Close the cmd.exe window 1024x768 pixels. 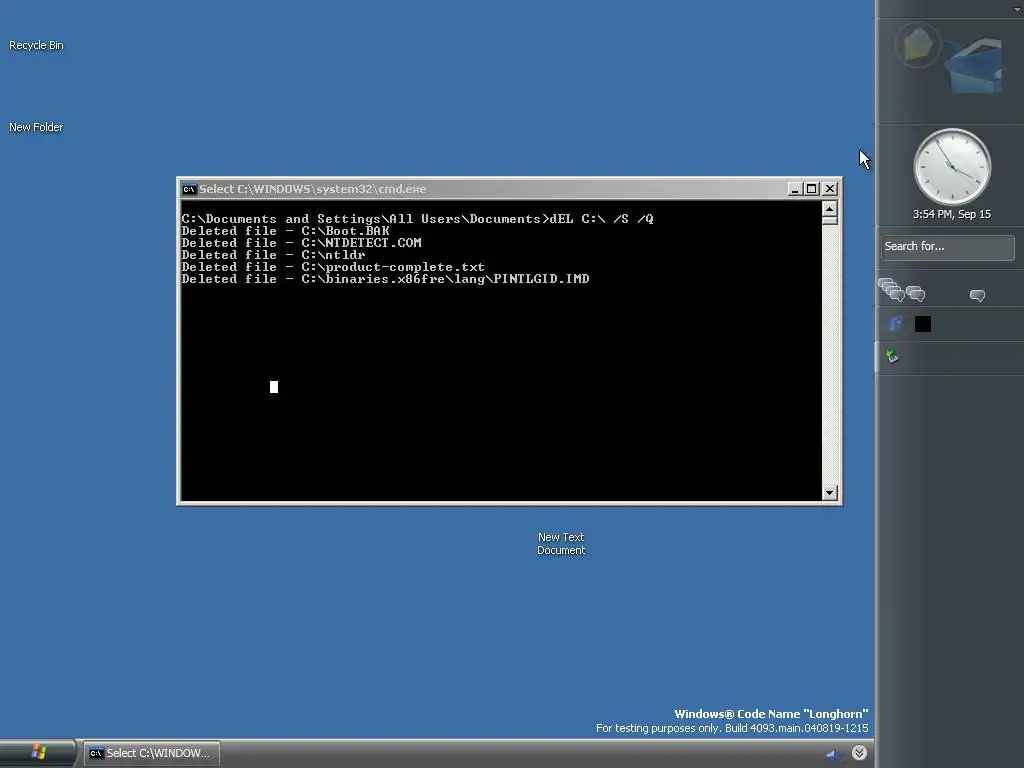tap(830, 189)
